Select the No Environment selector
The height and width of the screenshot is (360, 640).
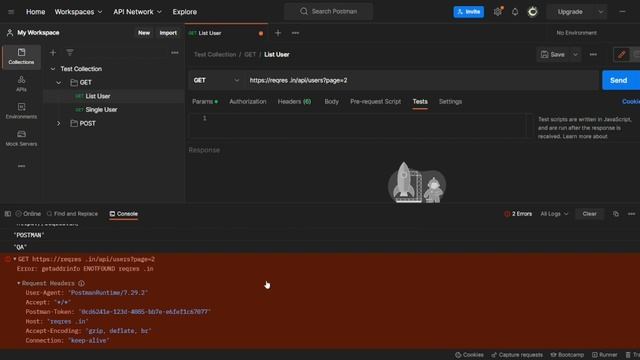pos(576,33)
